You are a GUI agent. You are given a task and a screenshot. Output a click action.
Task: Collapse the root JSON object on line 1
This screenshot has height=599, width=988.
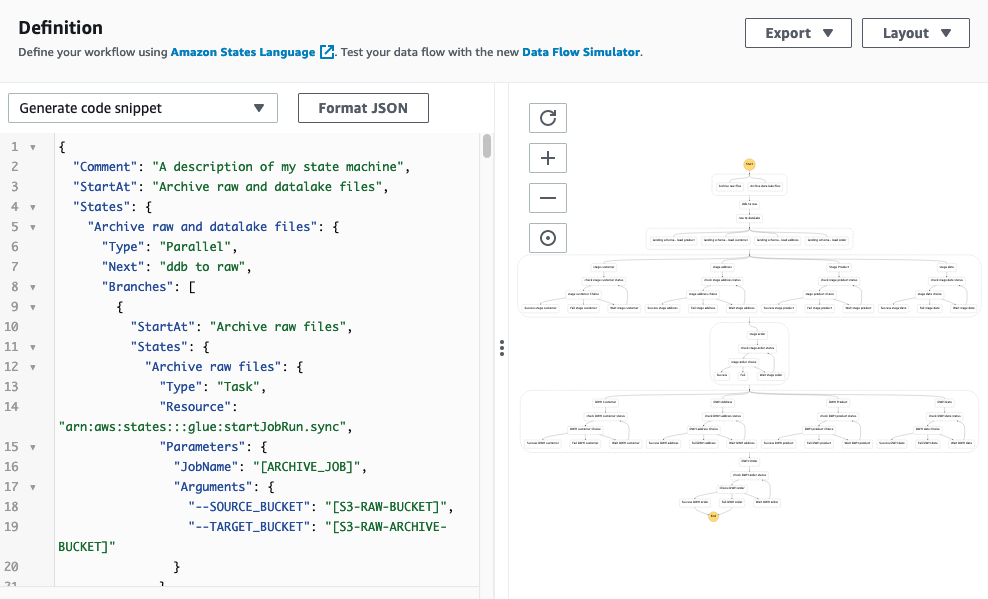click(x=33, y=147)
